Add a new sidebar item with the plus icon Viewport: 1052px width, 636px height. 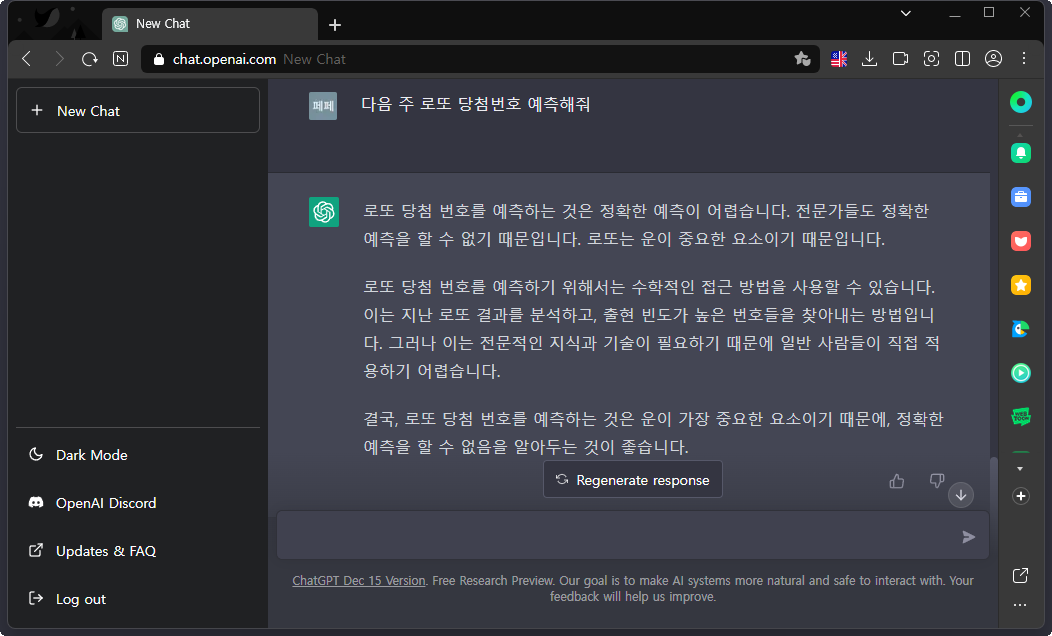click(x=1020, y=496)
